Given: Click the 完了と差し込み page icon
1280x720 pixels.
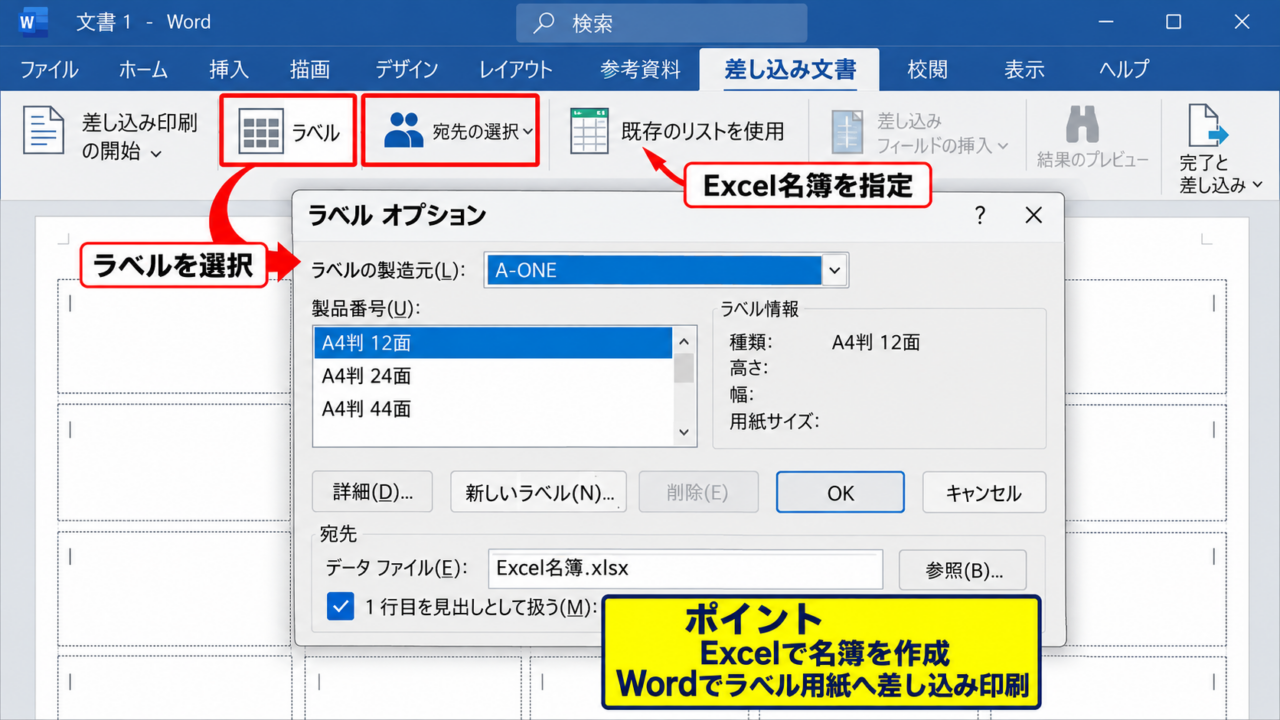Looking at the screenshot, I should 1208,126.
